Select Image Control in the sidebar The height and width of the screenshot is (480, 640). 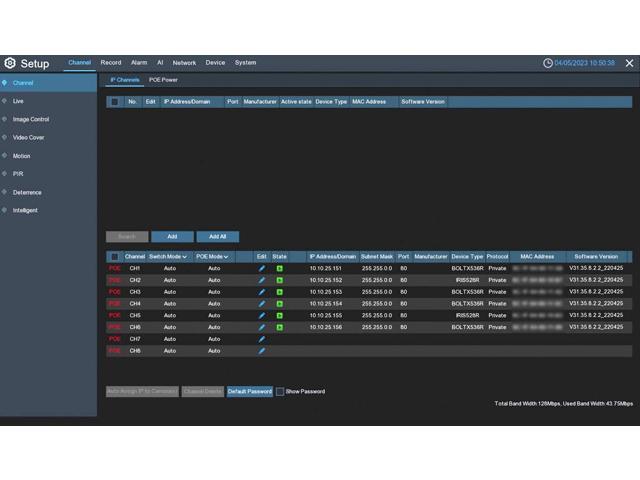click(x=31, y=119)
